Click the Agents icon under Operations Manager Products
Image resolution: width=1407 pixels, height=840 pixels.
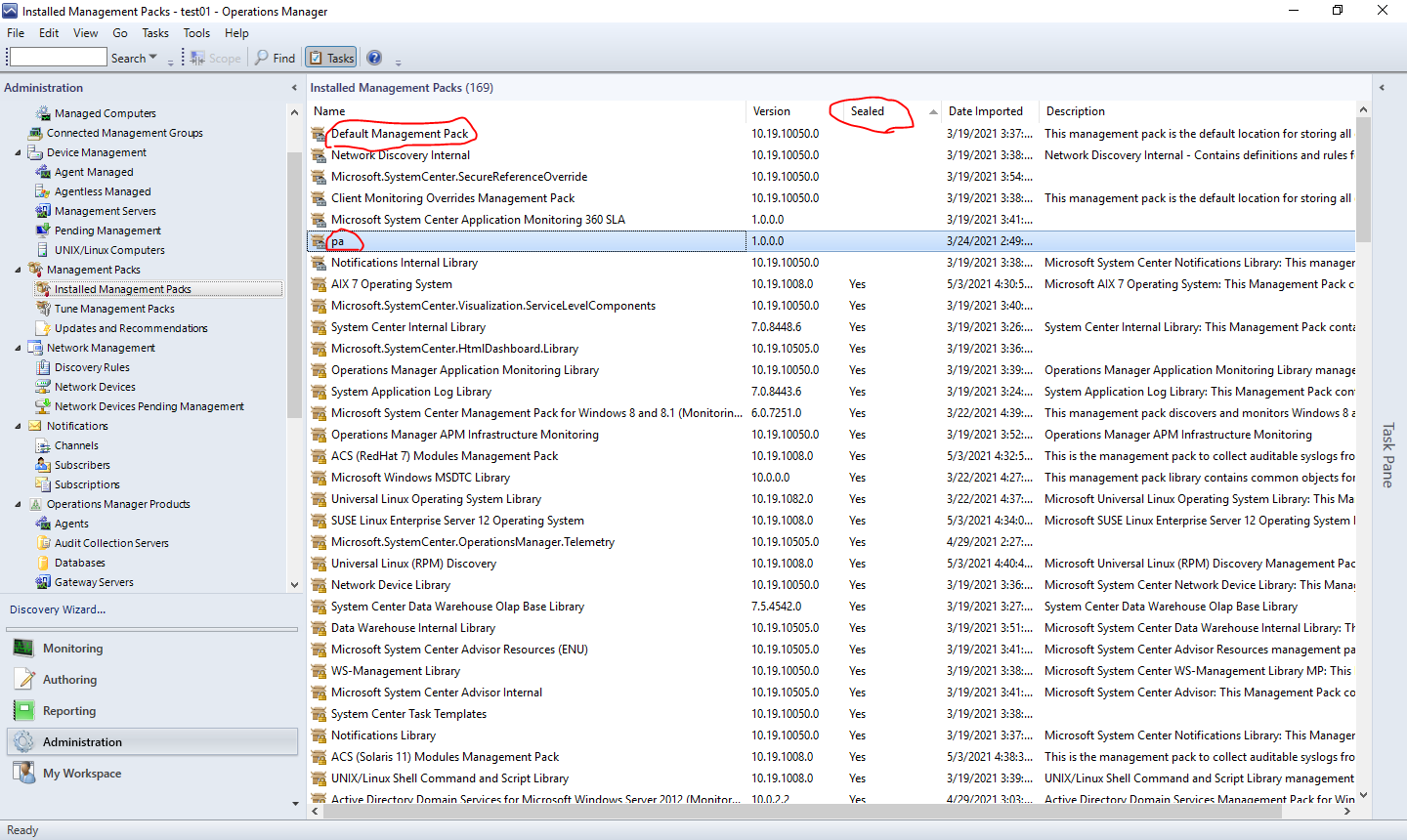point(43,524)
